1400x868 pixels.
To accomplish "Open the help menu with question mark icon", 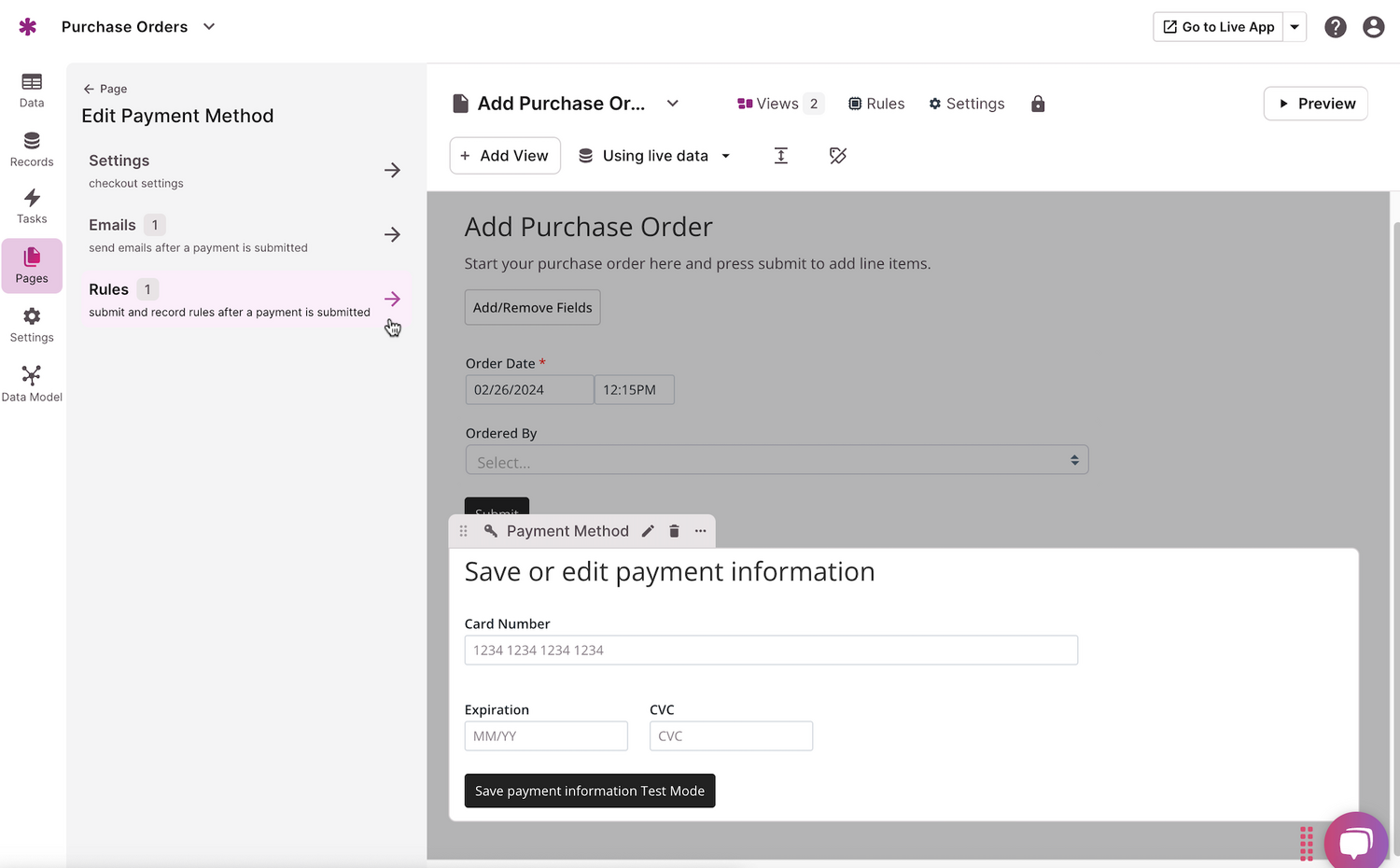I will [1336, 27].
